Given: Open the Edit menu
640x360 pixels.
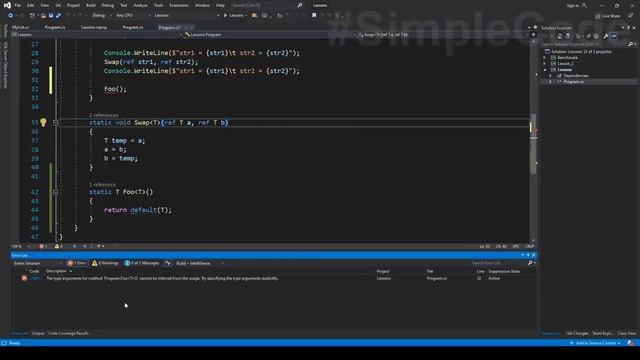Looking at the screenshot, I should point(31,5).
